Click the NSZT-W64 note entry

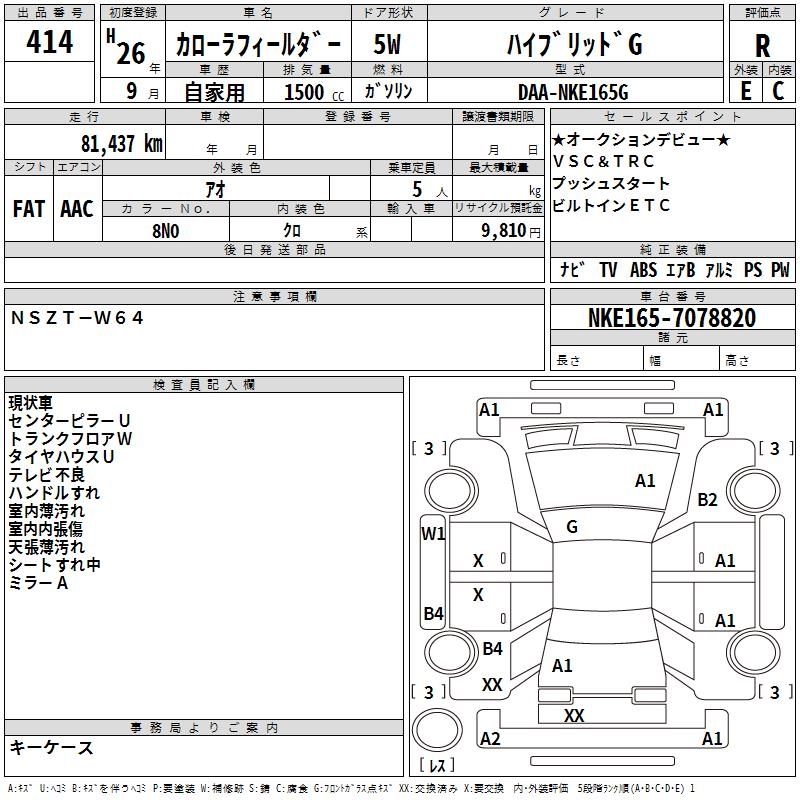pyautogui.click(x=77, y=318)
